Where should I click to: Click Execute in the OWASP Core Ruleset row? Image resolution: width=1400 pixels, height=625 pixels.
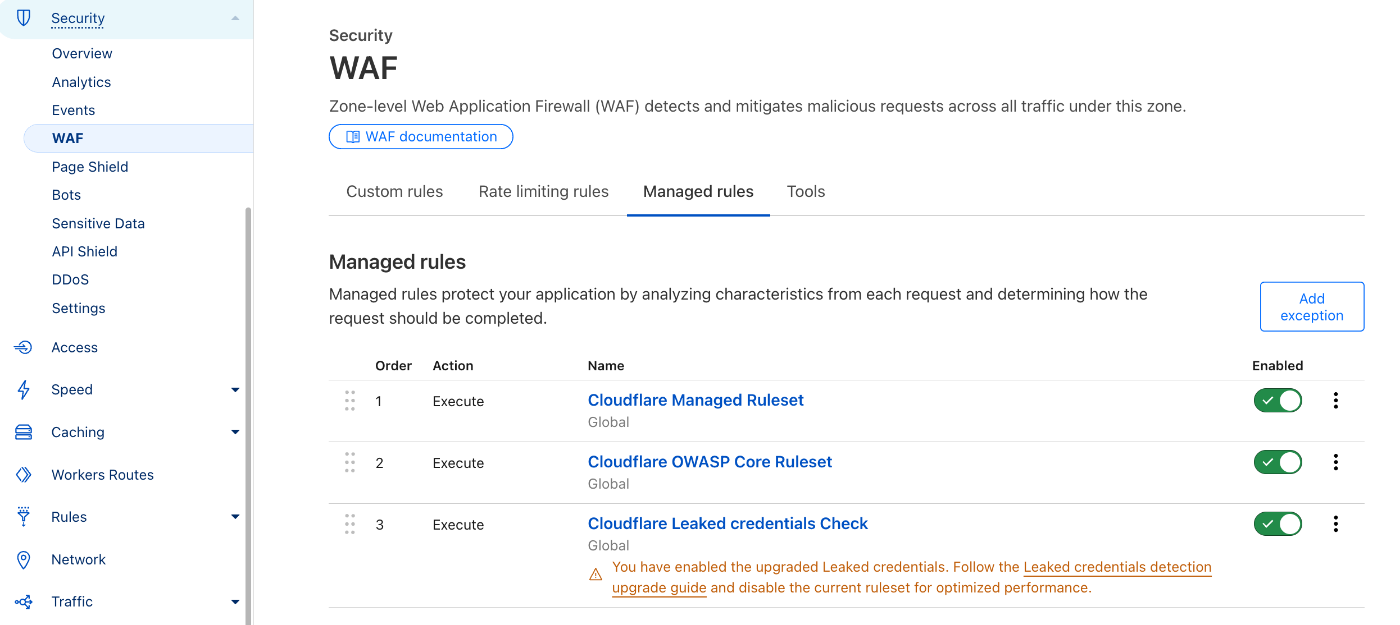[458, 464]
